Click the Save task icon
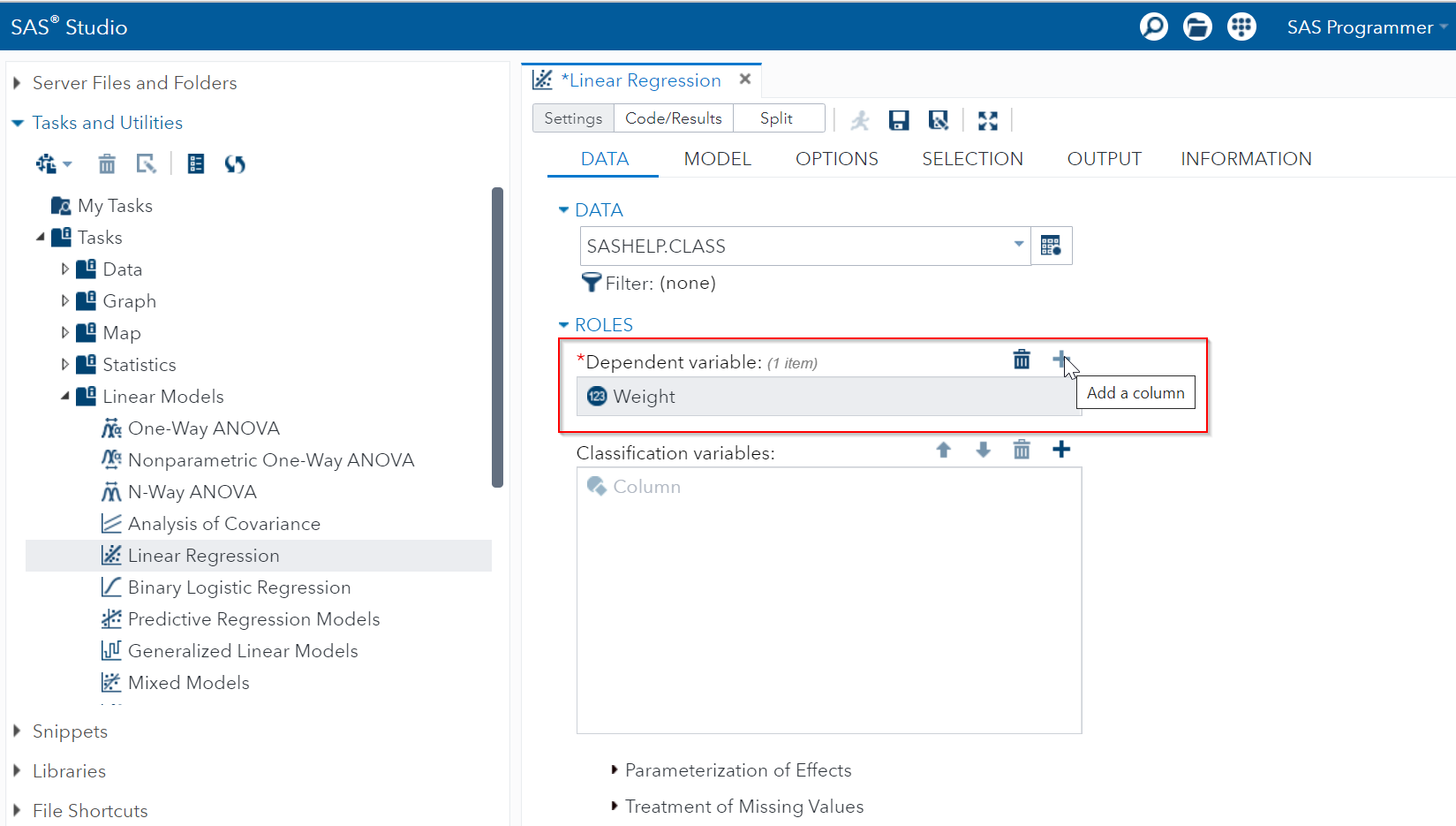Viewport: 1456px width, 826px height. tap(899, 120)
